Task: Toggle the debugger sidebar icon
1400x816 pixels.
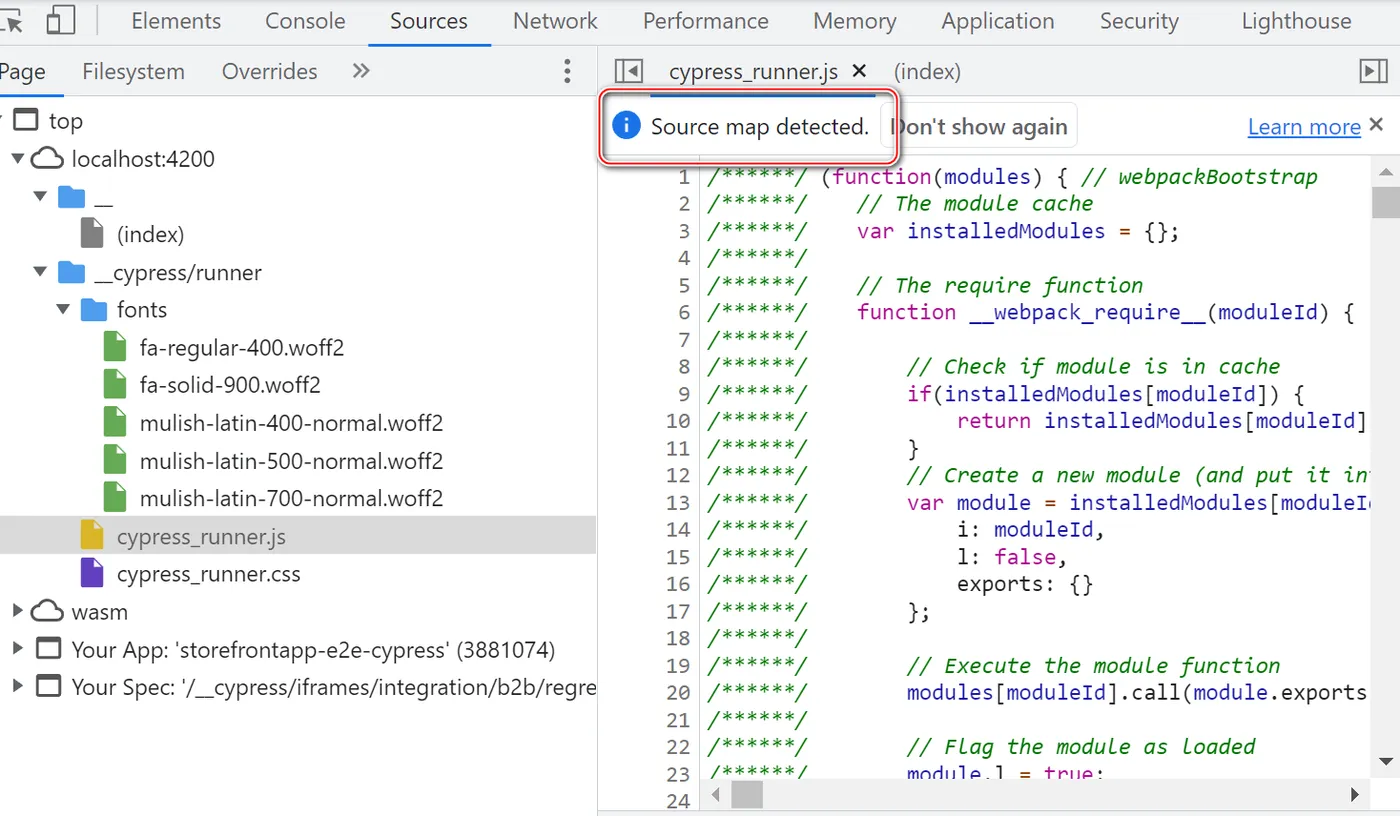Action: pos(1374,71)
